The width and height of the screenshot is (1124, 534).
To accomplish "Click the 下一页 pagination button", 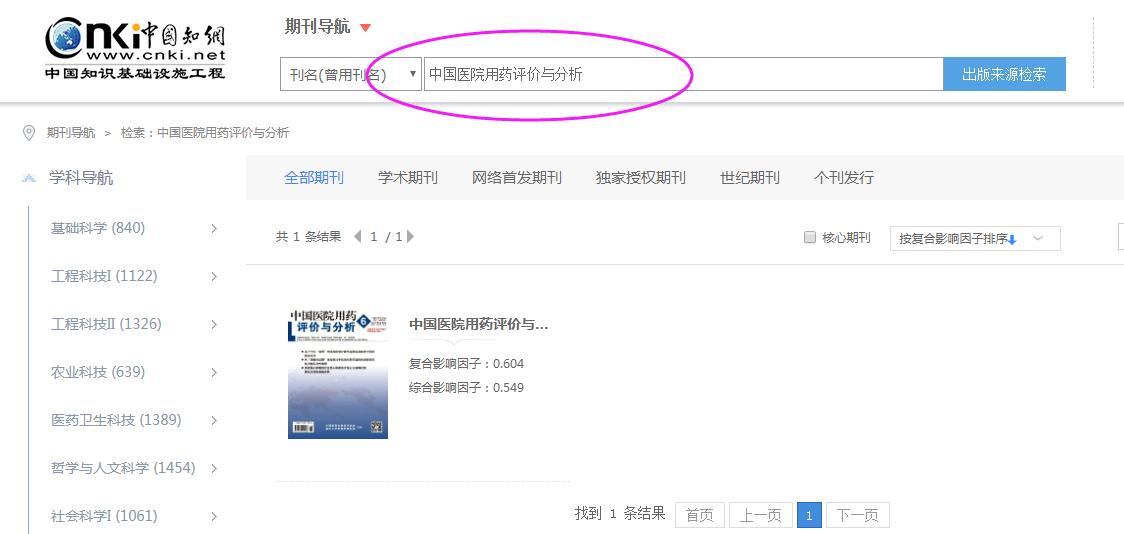I will pyautogui.click(x=857, y=515).
